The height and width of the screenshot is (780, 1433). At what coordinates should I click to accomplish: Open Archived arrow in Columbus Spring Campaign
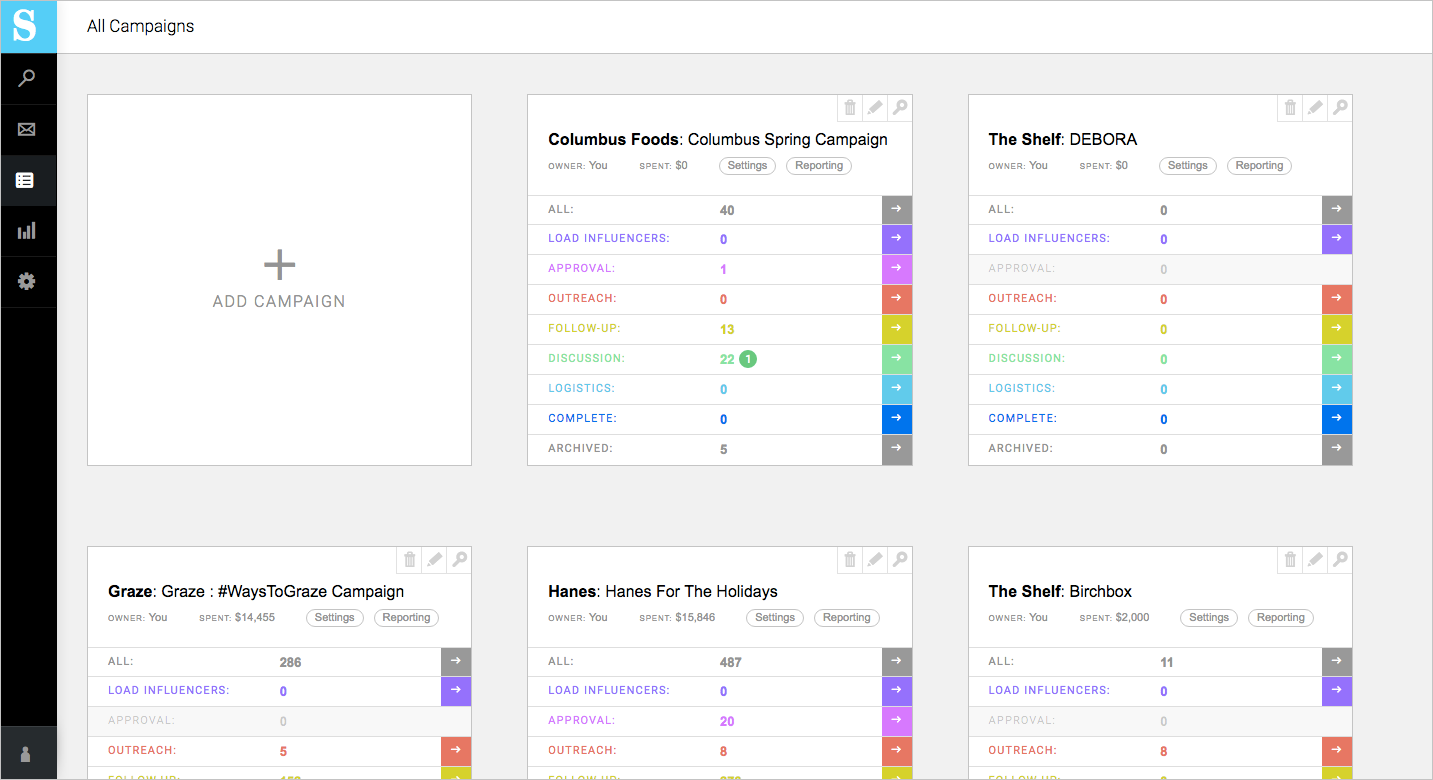(897, 449)
